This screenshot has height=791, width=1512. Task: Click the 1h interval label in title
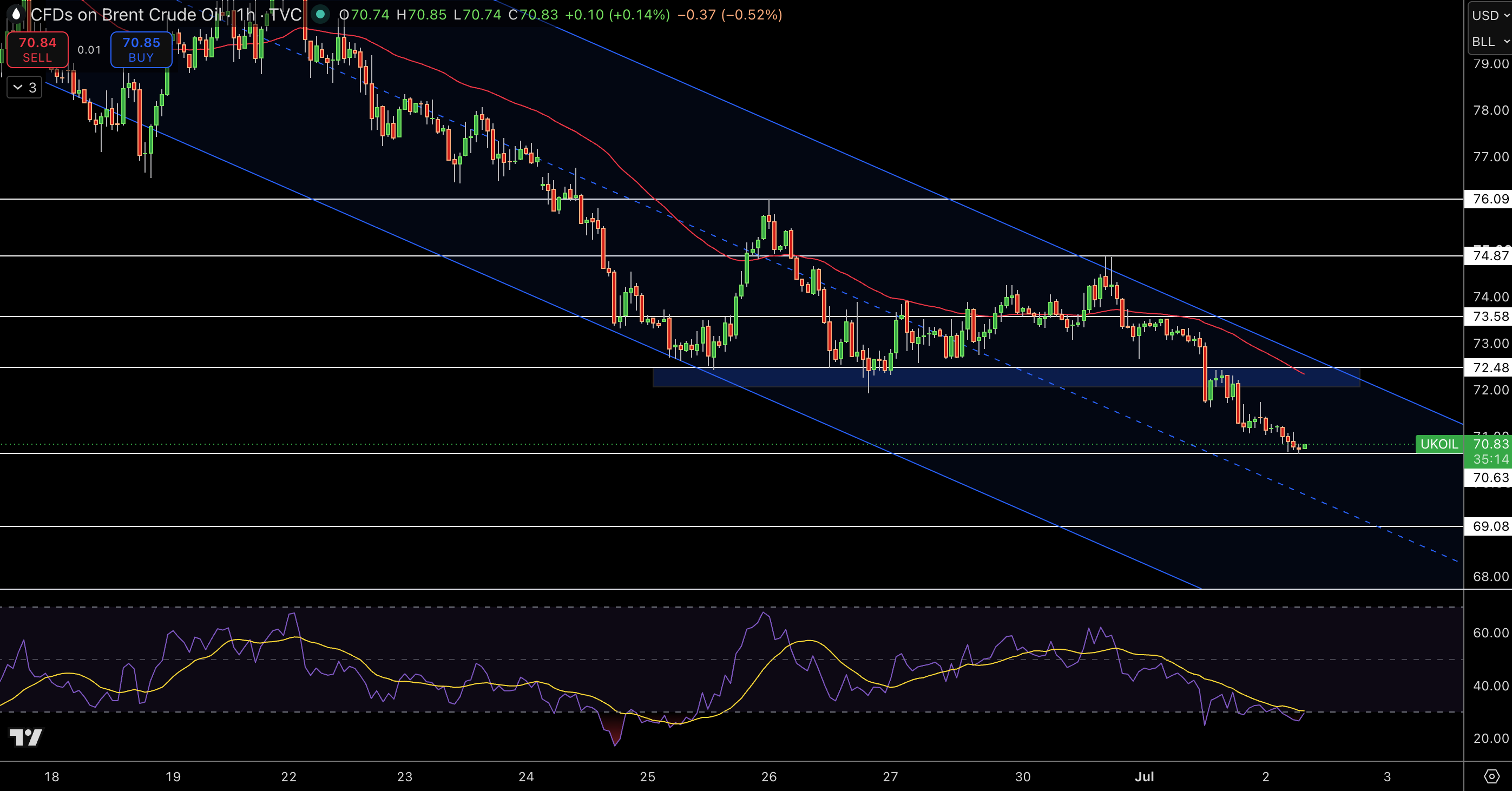pyautogui.click(x=246, y=15)
